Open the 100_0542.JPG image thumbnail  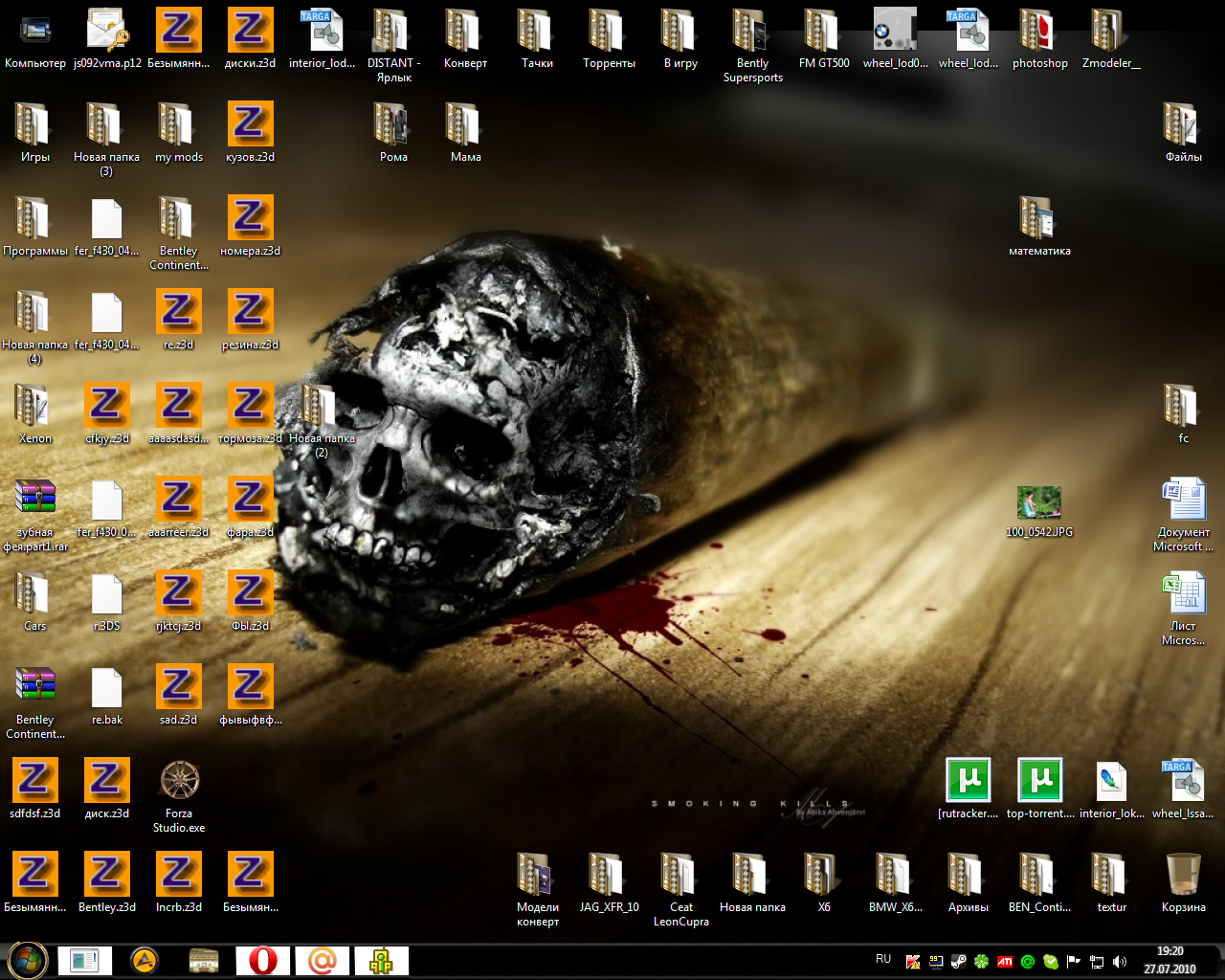click(1039, 511)
